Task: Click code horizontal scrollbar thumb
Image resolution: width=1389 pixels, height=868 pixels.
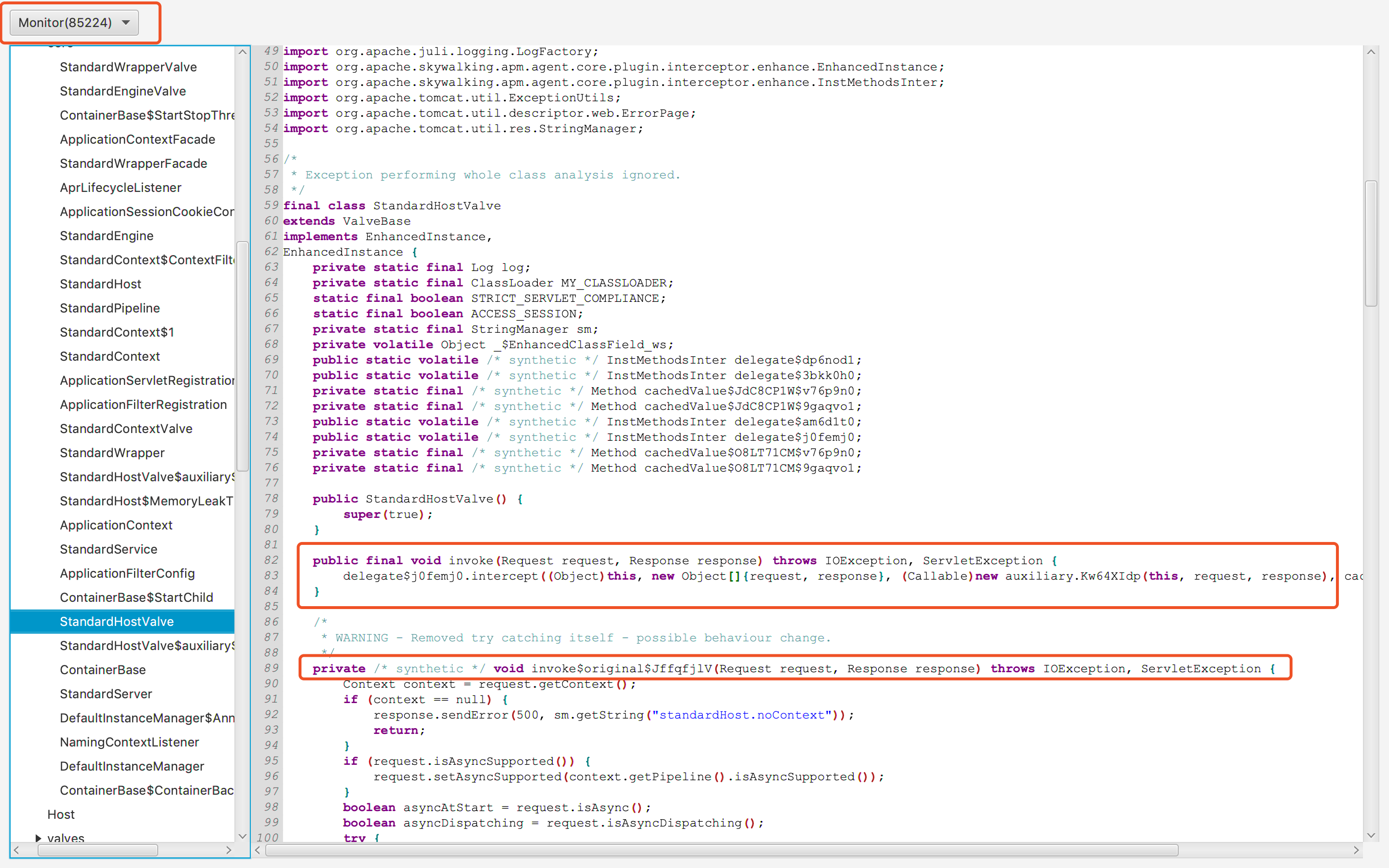Action: click(x=722, y=850)
